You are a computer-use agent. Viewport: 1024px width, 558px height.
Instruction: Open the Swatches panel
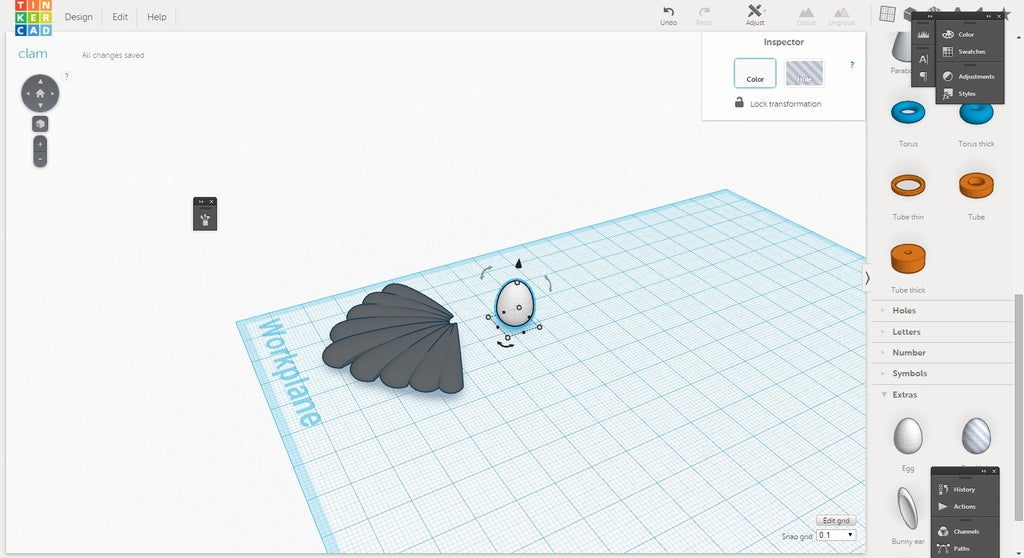tap(965, 52)
